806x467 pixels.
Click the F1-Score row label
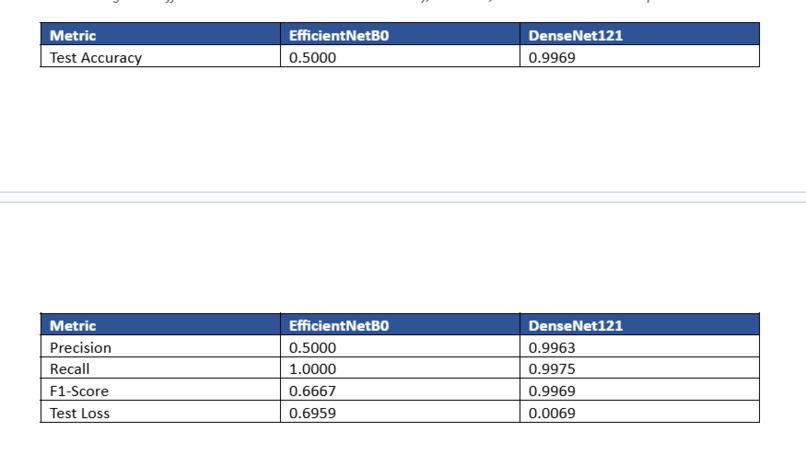pos(79,391)
